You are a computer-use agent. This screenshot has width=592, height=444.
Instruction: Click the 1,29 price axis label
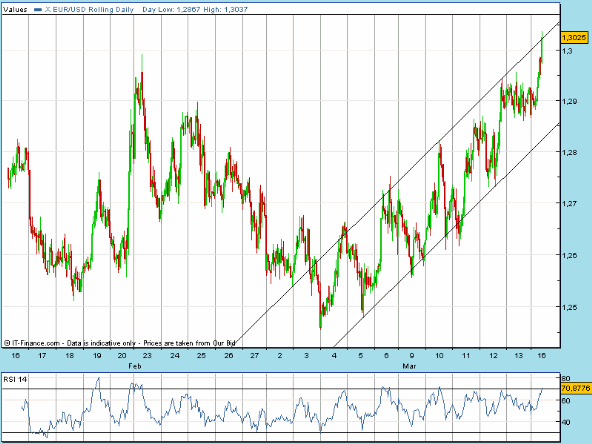569,101
